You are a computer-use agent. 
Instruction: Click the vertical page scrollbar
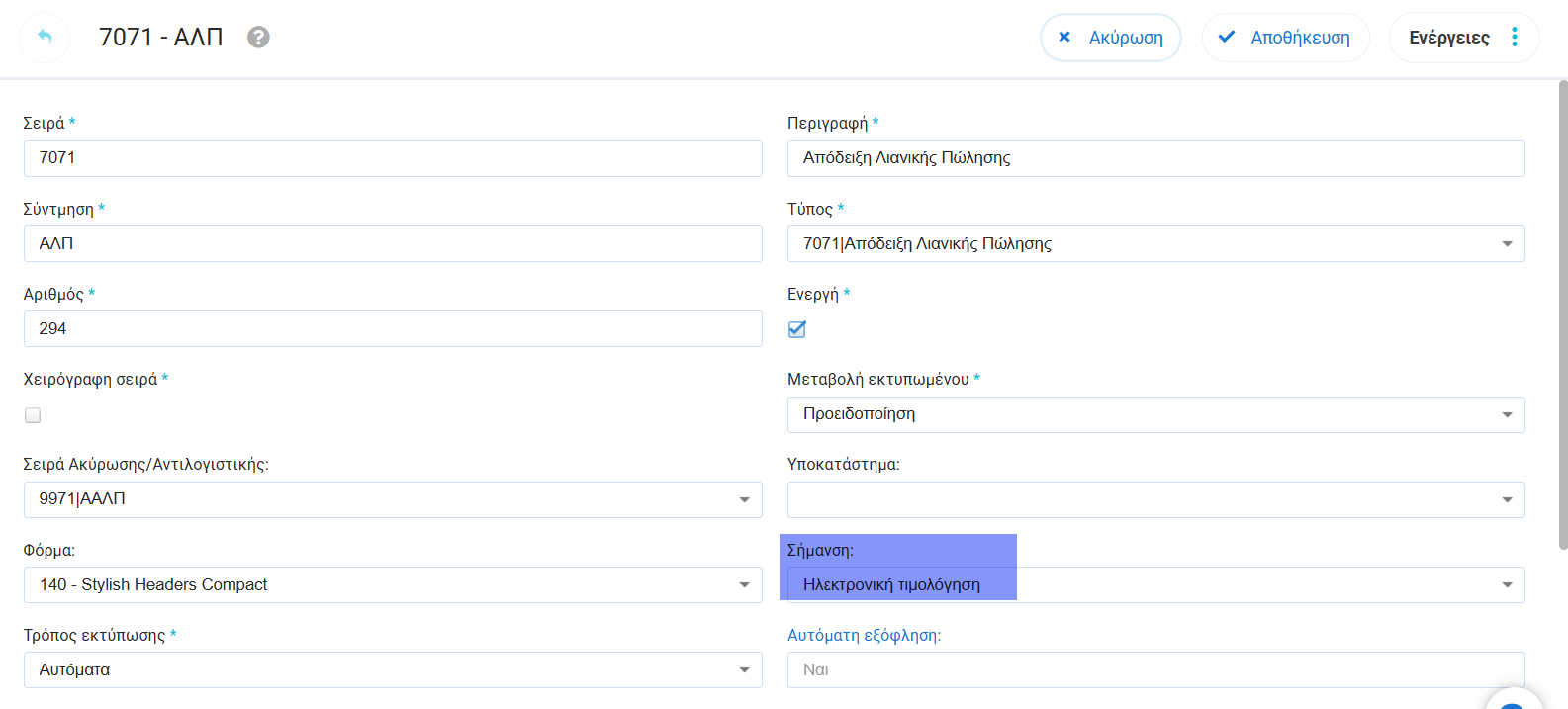point(1562,314)
